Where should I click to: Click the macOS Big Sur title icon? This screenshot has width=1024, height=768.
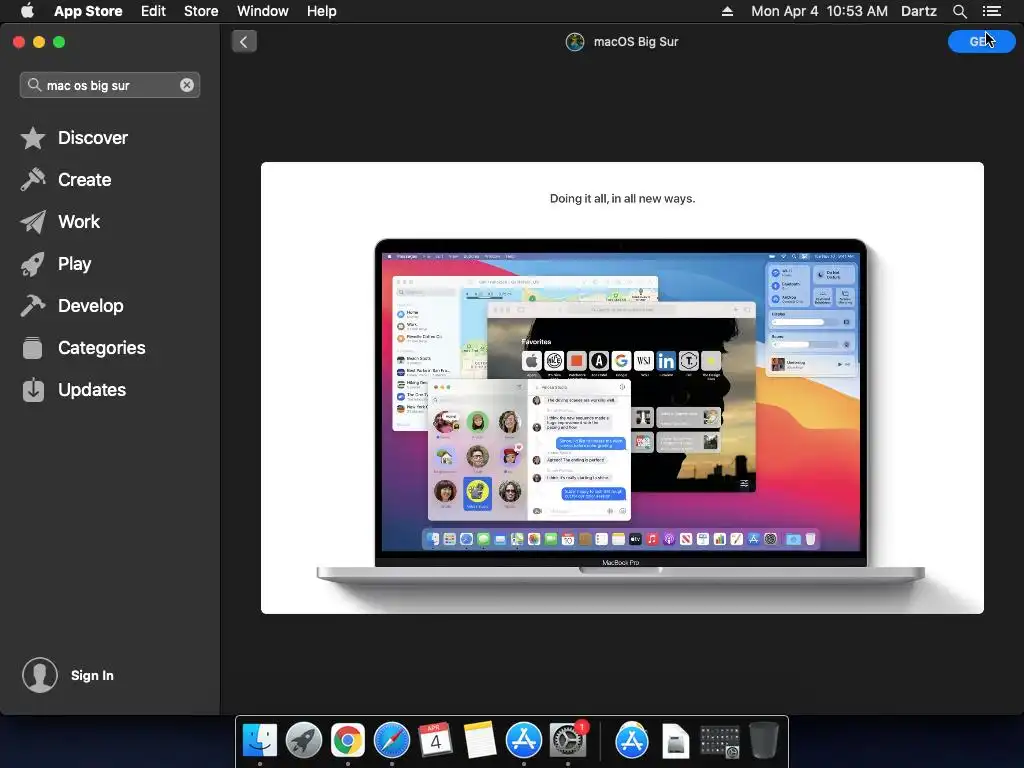[575, 42]
